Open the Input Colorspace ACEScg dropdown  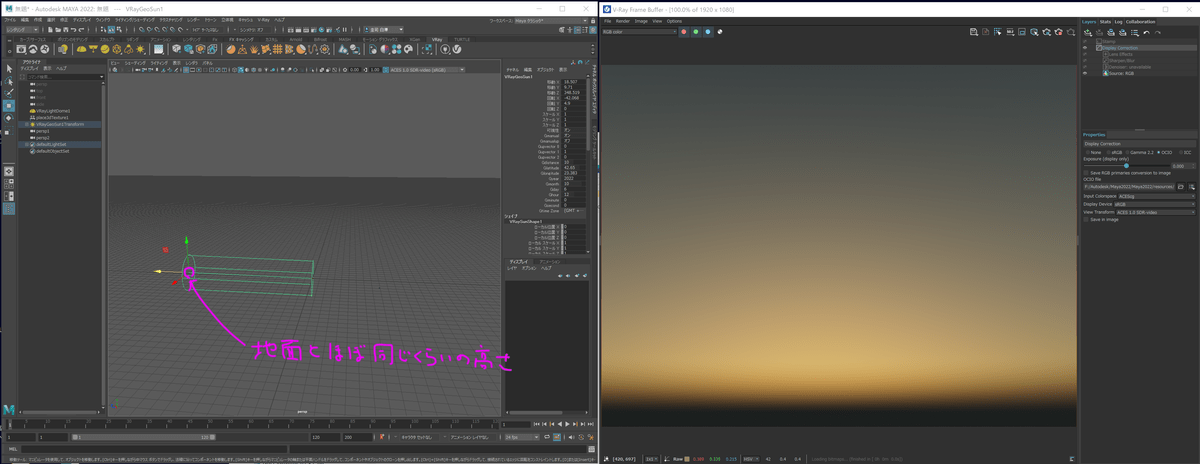click(1157, 196)
